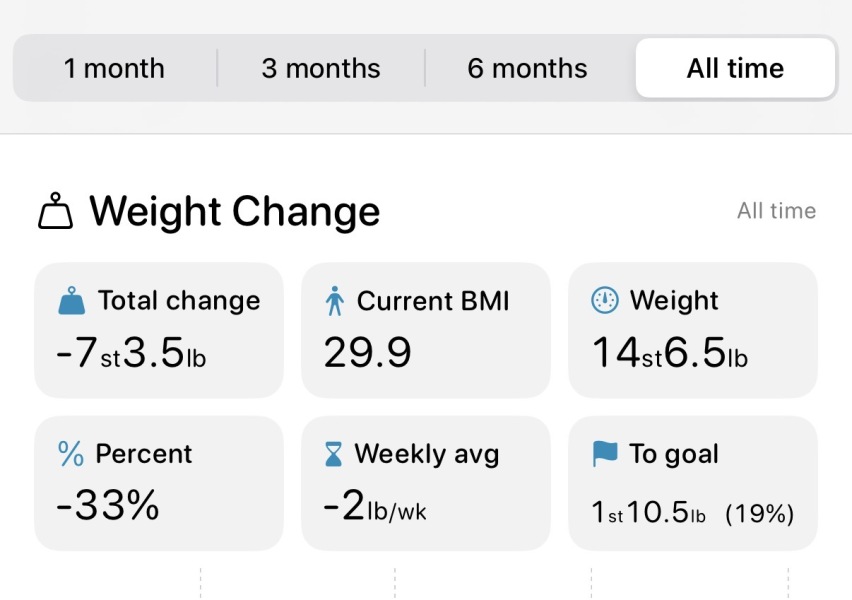Open the Current BMI 29.9 card

click(x=425, y=330)
